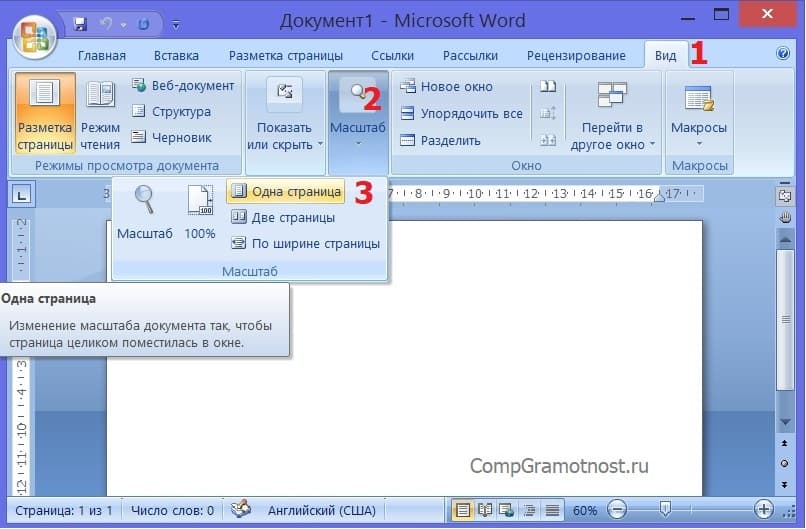806x529 pixels.
Task: Click Английский (США) language indicator
Action: click(x=322, y=510)
